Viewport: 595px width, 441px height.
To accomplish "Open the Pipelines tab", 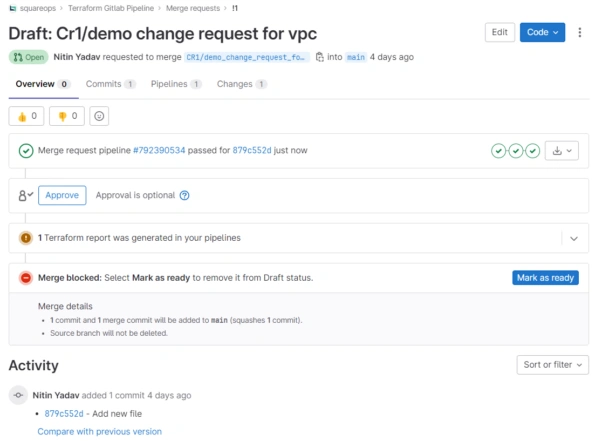I will [176, 84].
